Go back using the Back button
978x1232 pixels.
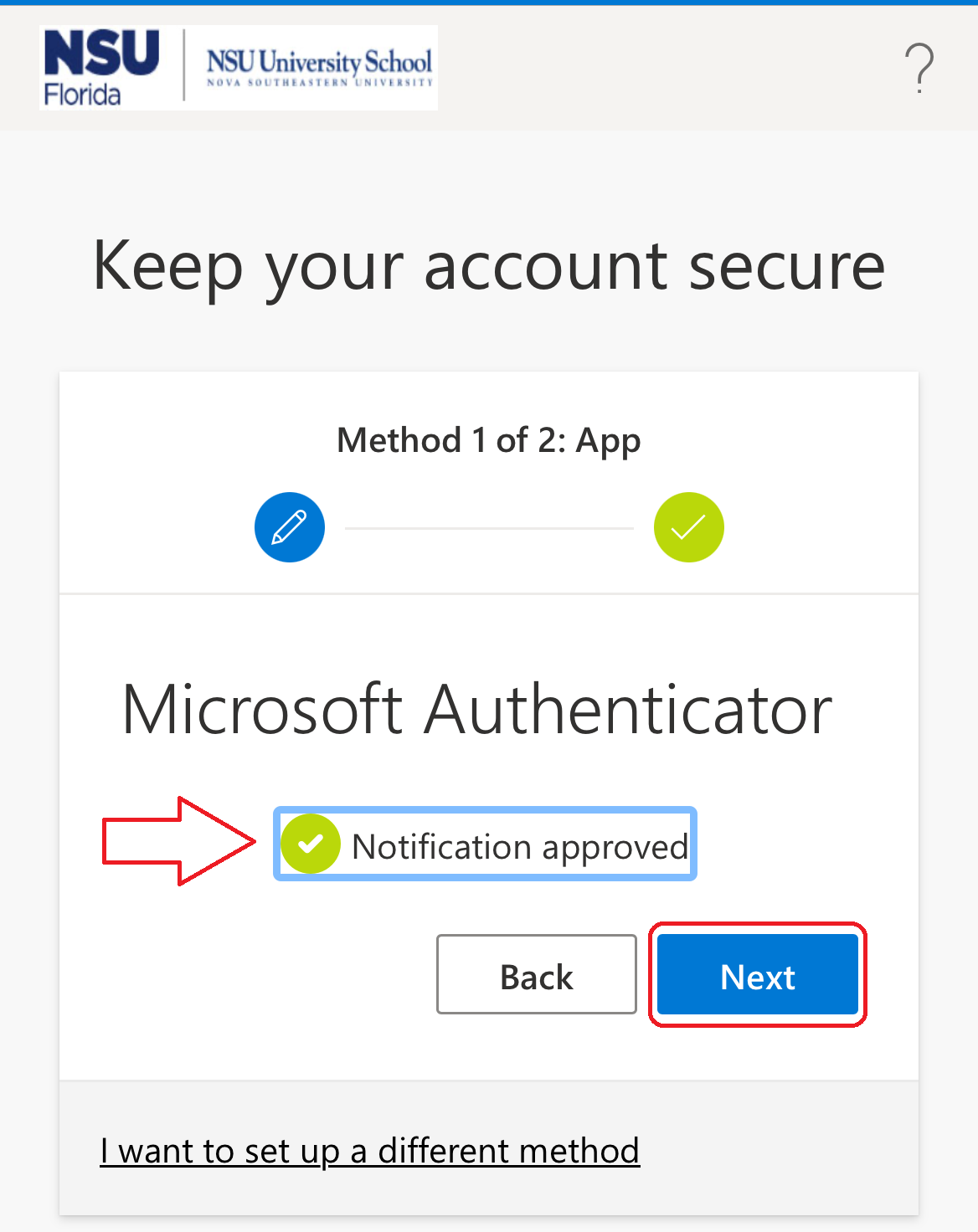pyautogui.click(x=536, y=975)
